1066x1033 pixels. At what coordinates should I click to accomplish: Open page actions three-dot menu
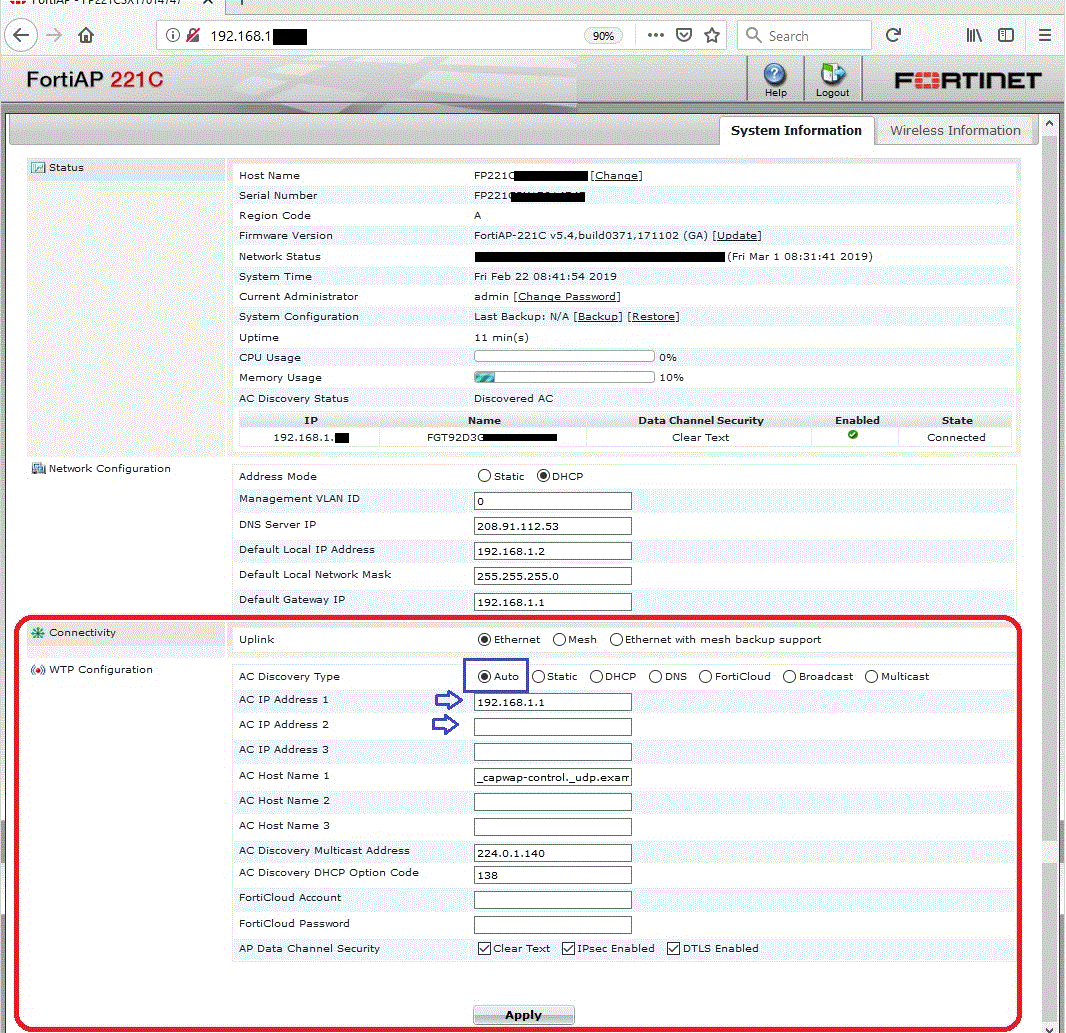pyautogui.click(x=655, y=35)
